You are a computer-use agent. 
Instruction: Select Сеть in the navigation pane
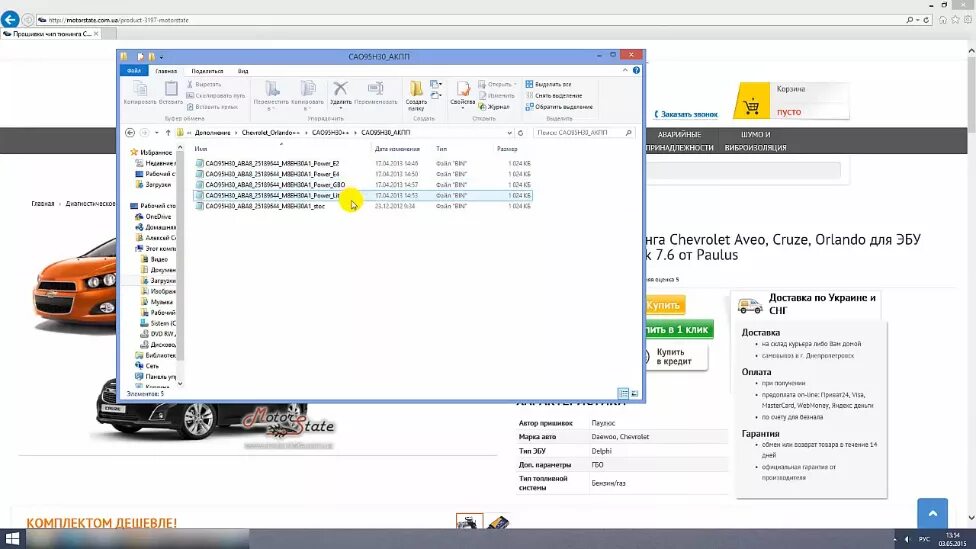[152, 365]
